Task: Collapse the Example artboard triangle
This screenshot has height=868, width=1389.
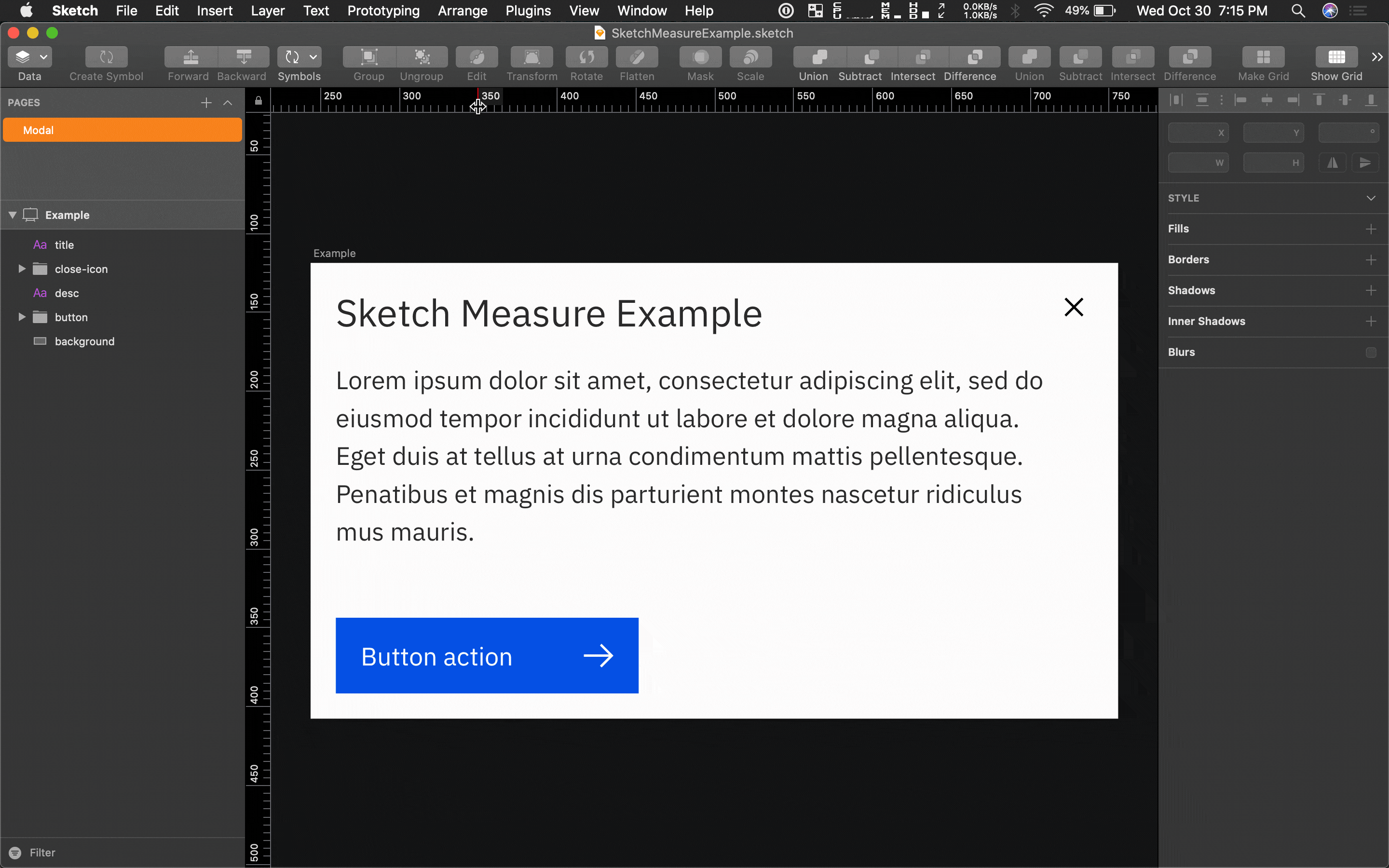Action: pyautogui.click(x=12, y=215)
